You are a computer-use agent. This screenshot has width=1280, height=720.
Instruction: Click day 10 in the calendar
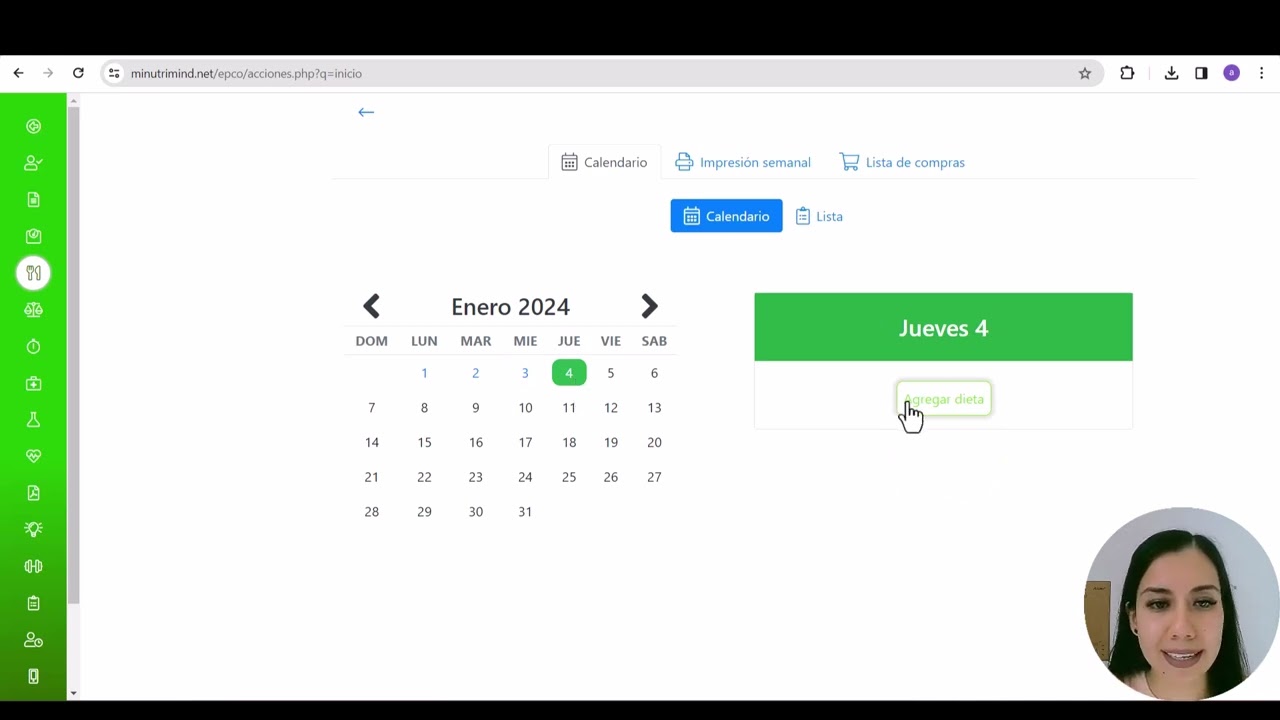(525, 408)
